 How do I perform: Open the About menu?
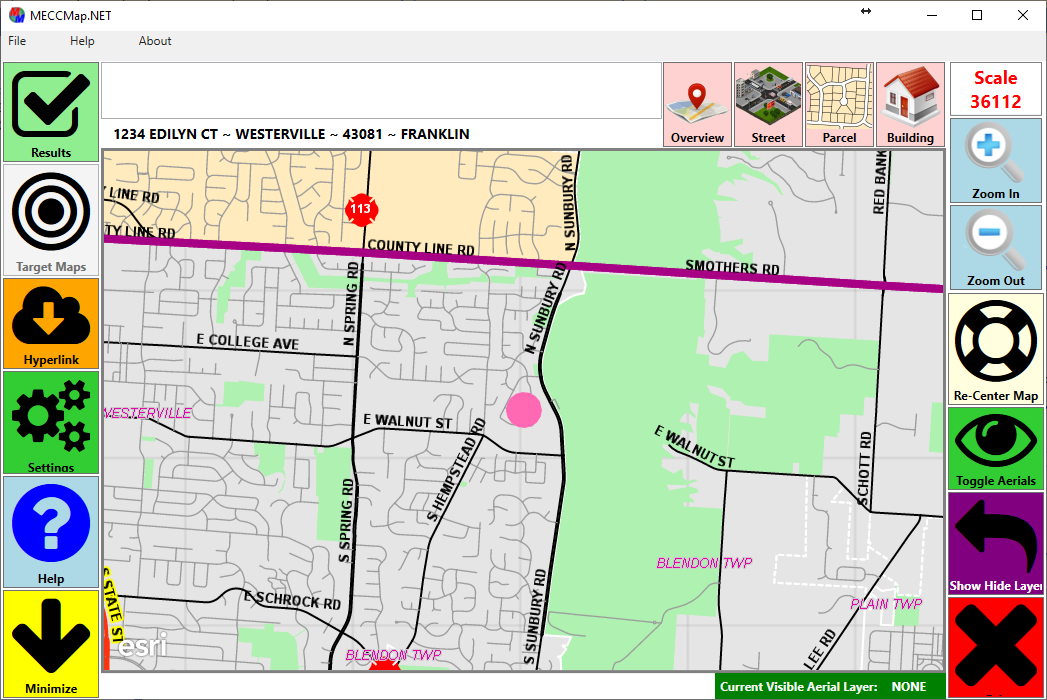(155, 41)
